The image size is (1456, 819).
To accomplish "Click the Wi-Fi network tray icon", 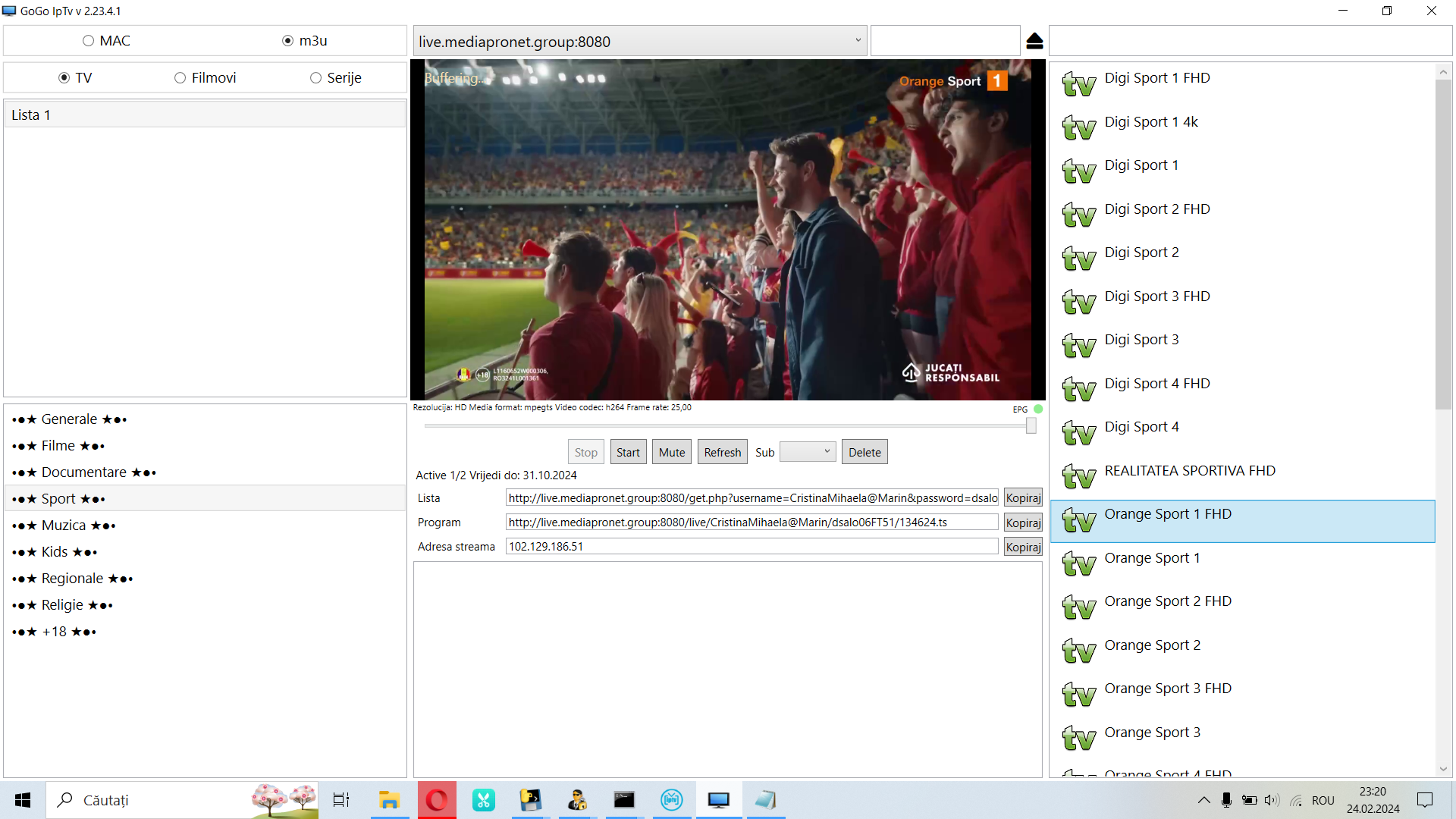I will click(x=1297, y=800).
